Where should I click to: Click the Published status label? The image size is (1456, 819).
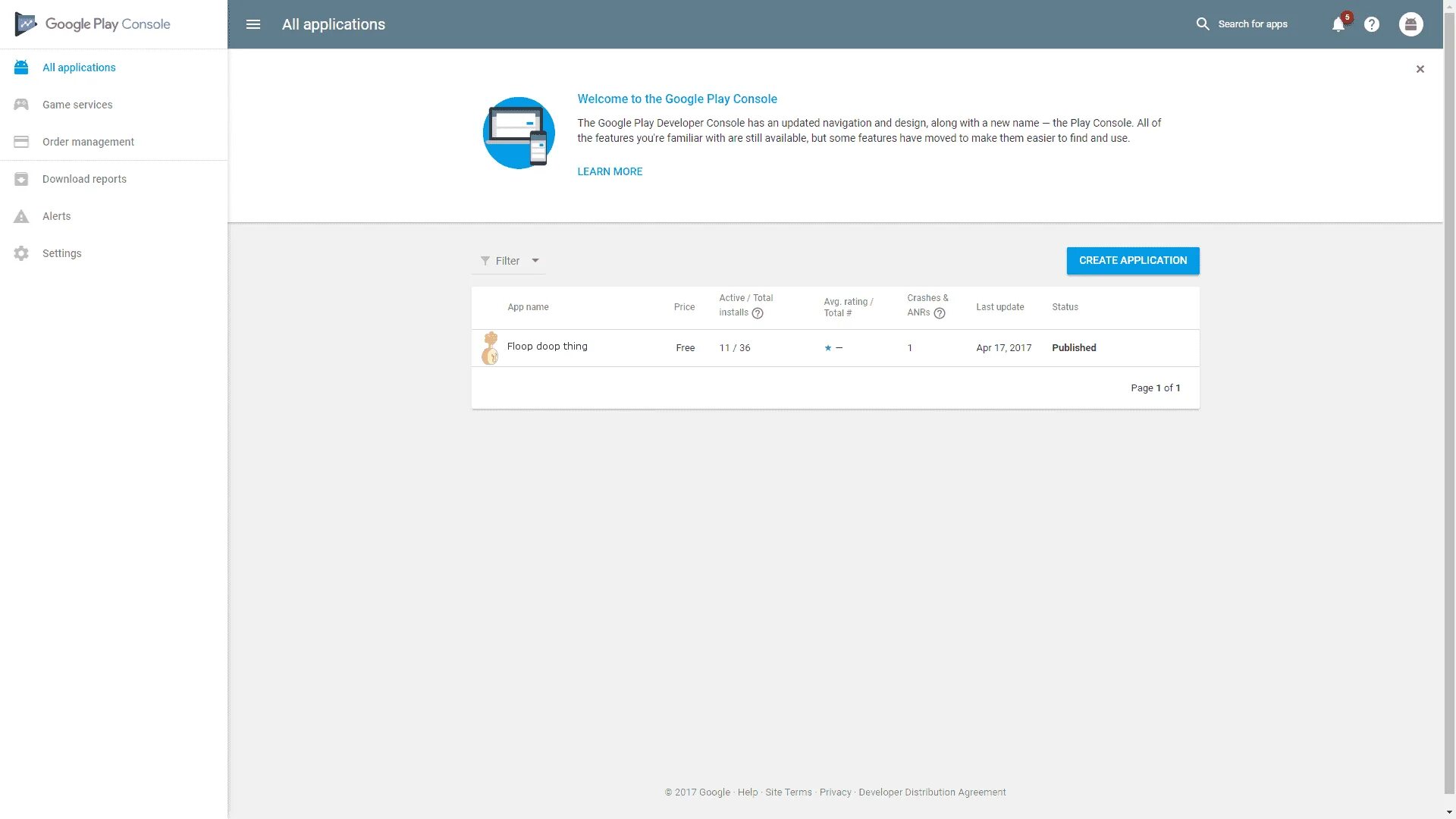[1074, 347]
